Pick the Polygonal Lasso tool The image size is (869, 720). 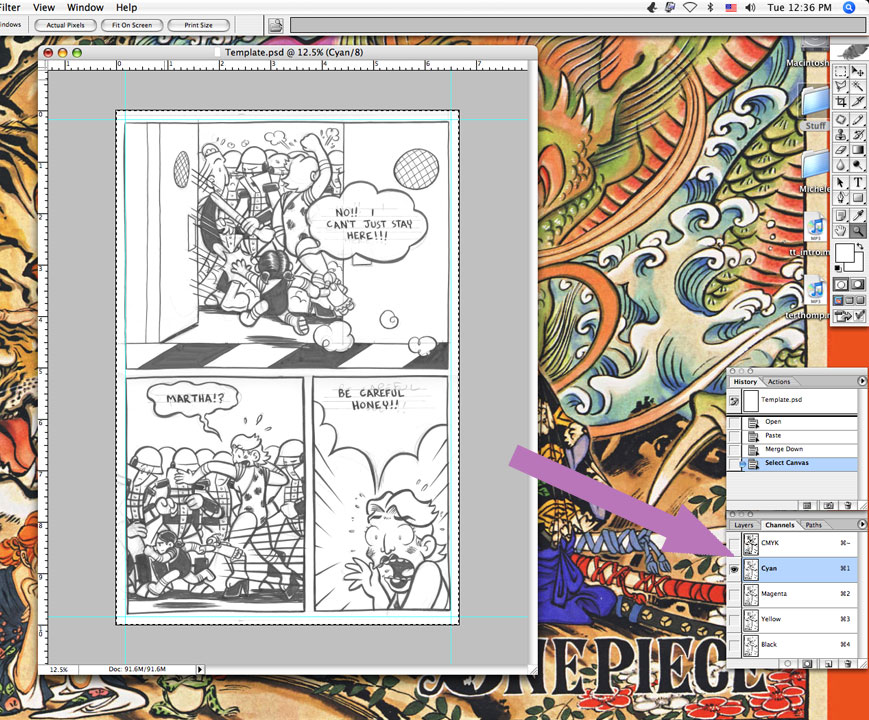point(841,86)
